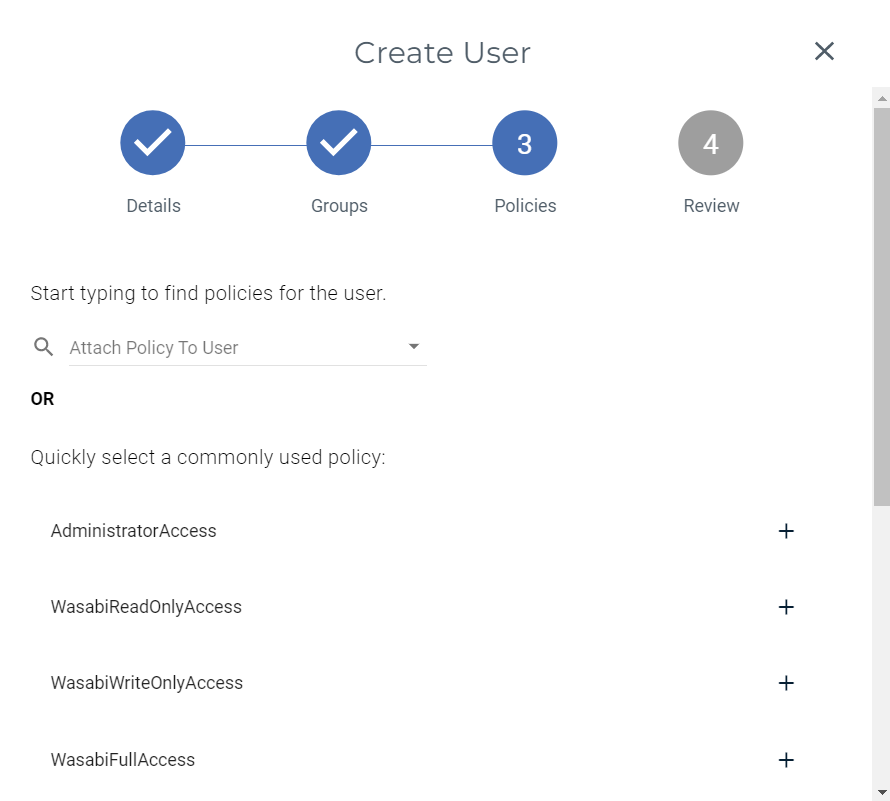The image size is (890, 801).
Task: Click the search magnifier icon
Action: pyautogui.click(x=43, y=347)
